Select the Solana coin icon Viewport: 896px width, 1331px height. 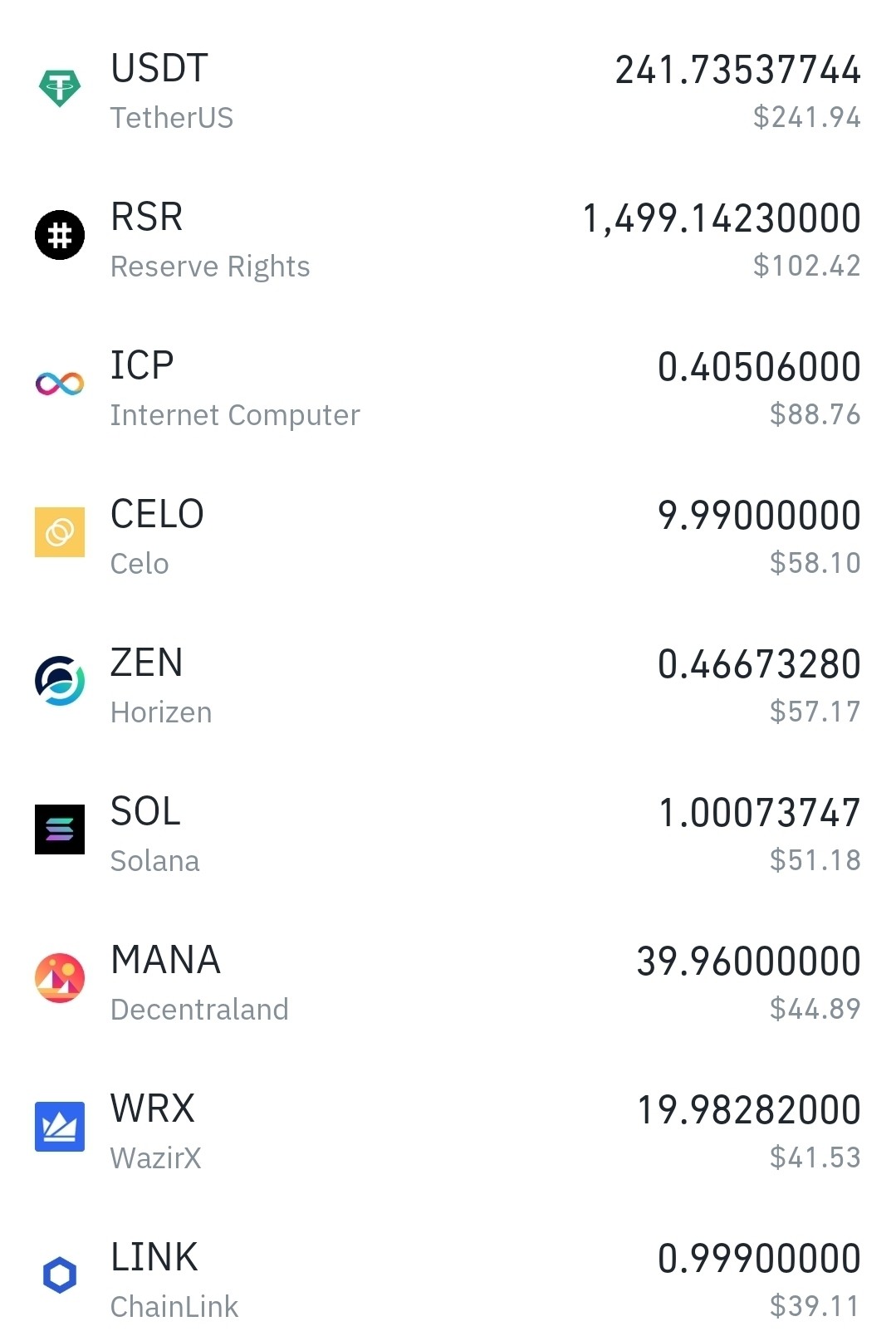pyautogui.click(x=60, y=829)
